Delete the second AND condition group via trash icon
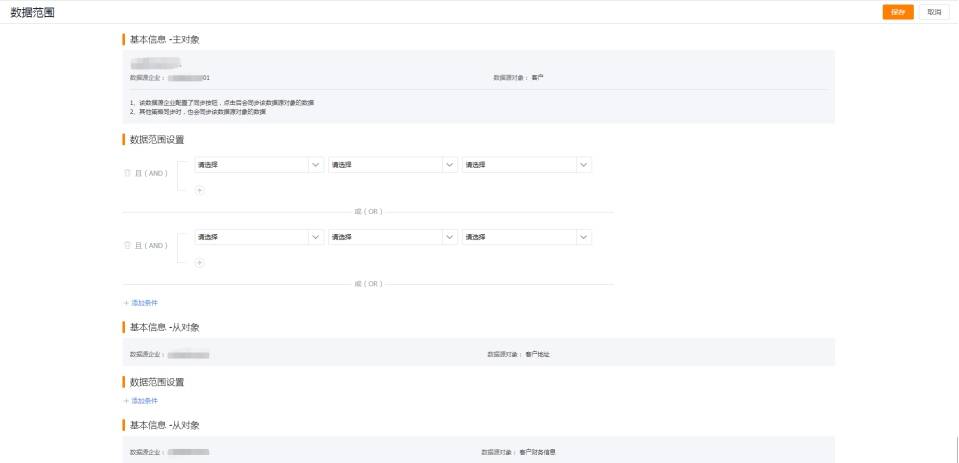 (x=127, y=245)
